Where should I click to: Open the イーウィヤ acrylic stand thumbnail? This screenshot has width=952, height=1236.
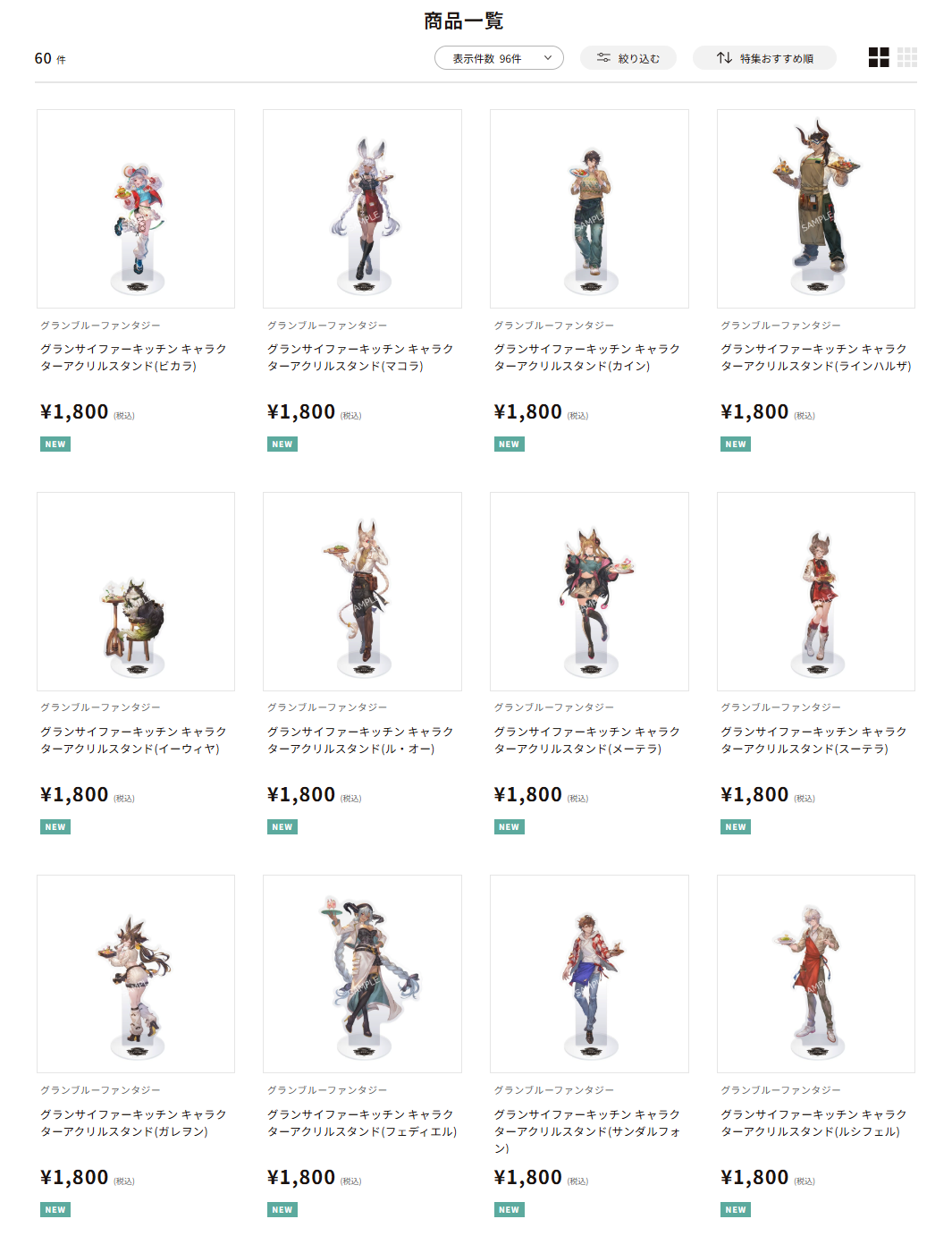(x=136, y=591)
